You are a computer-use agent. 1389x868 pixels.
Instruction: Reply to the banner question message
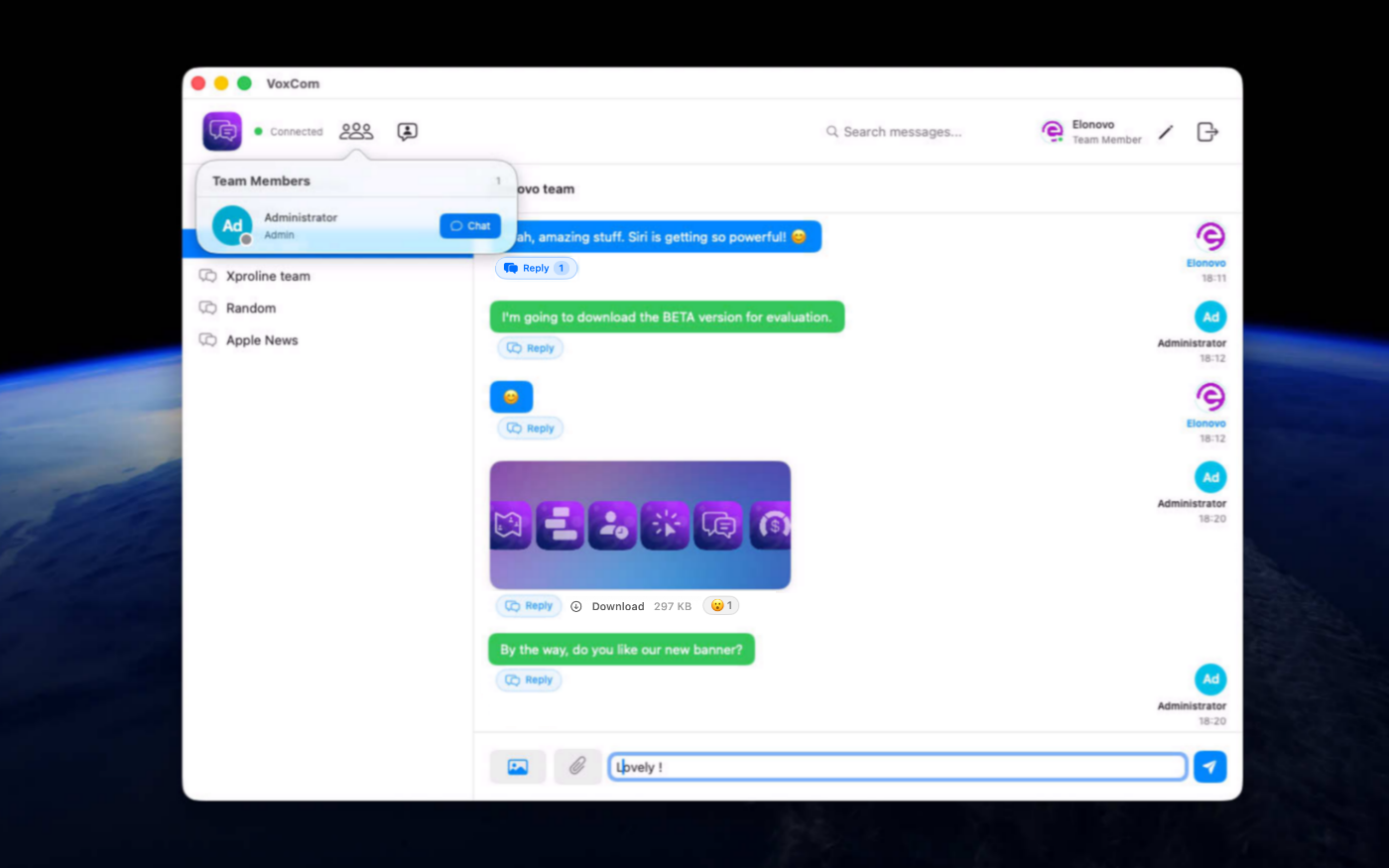coord(529,680)
